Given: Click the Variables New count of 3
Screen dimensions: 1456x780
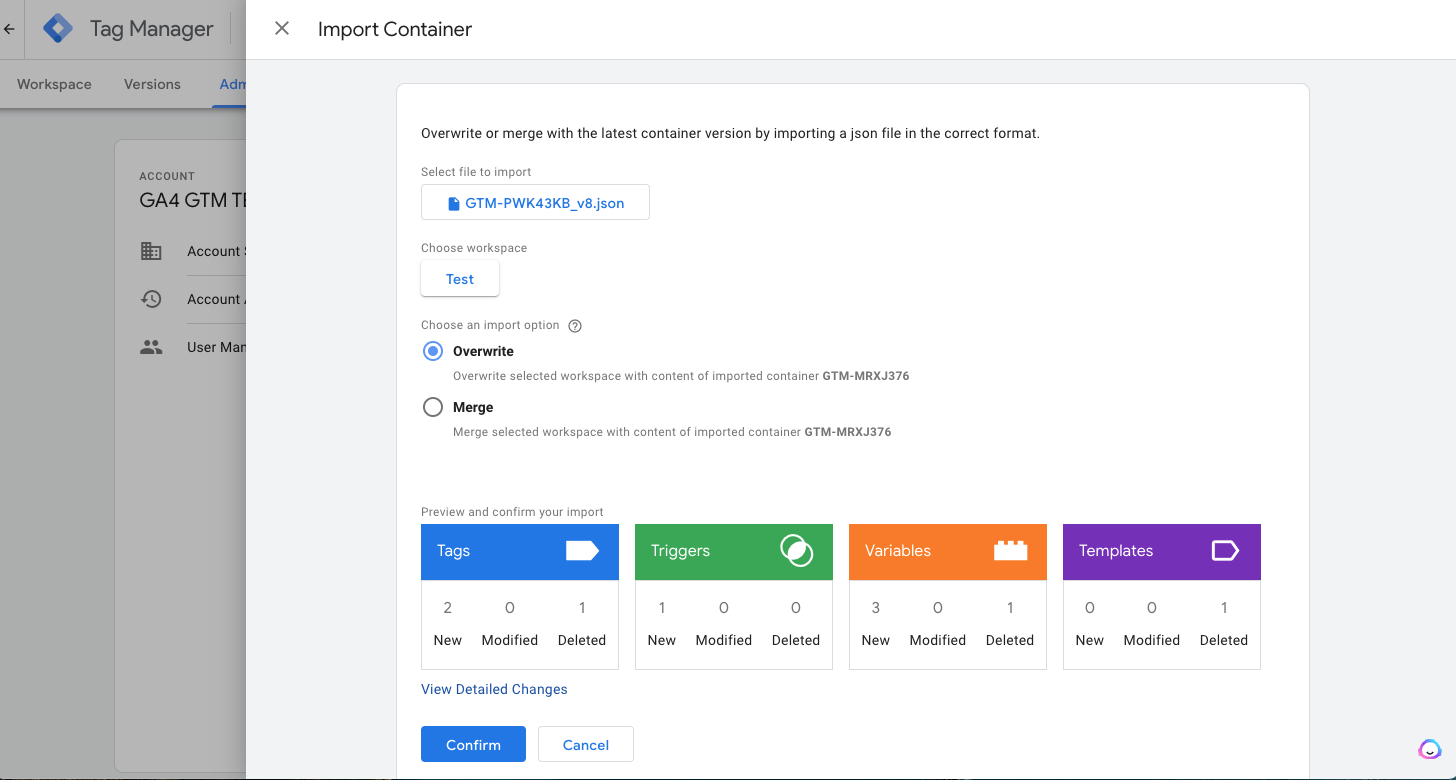Looking at the screenshot, I should [x=876, y=607].
